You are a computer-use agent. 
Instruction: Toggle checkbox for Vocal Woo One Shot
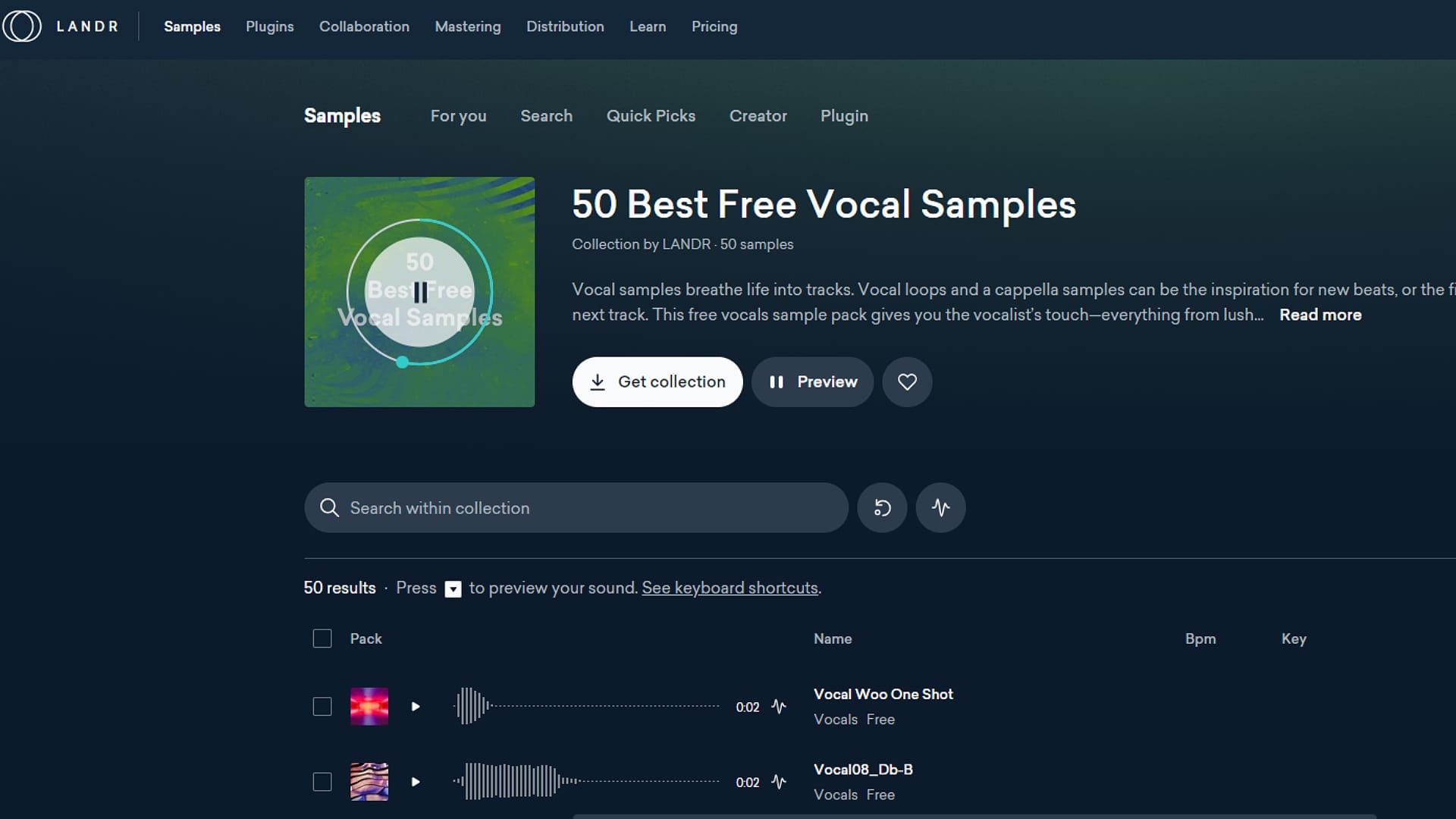[323, 706]
